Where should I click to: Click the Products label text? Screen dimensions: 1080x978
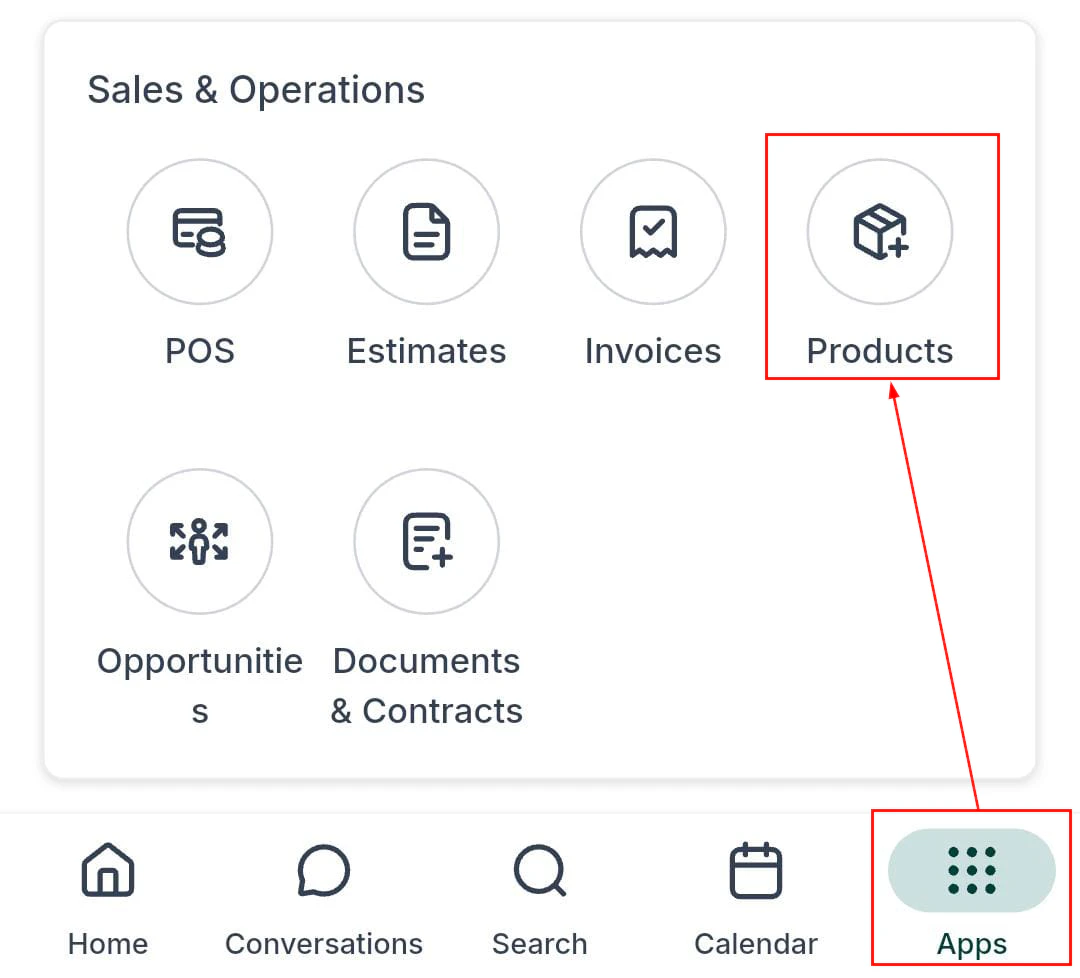click(x=879, y=350)
